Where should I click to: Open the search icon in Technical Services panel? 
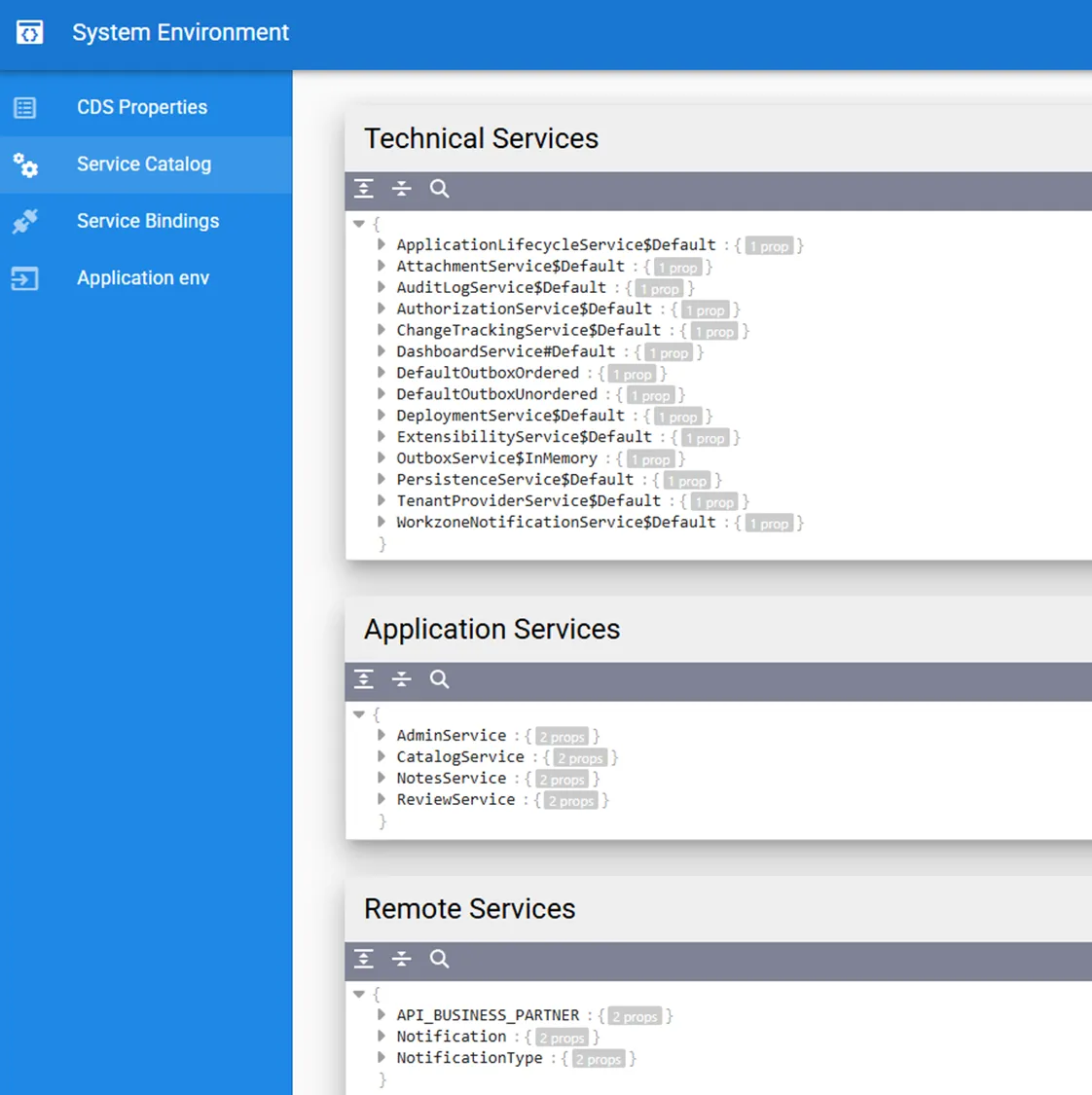[x=439, y=189]
